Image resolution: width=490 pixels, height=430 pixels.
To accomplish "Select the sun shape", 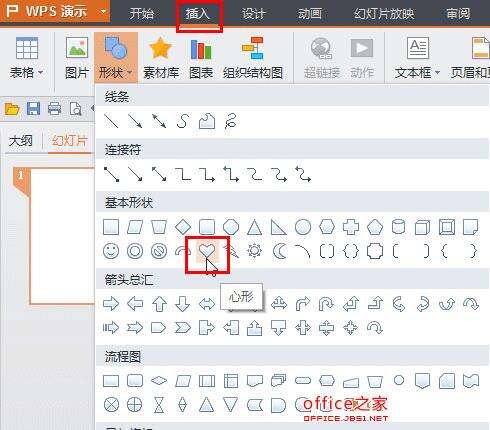I will 255,251.
